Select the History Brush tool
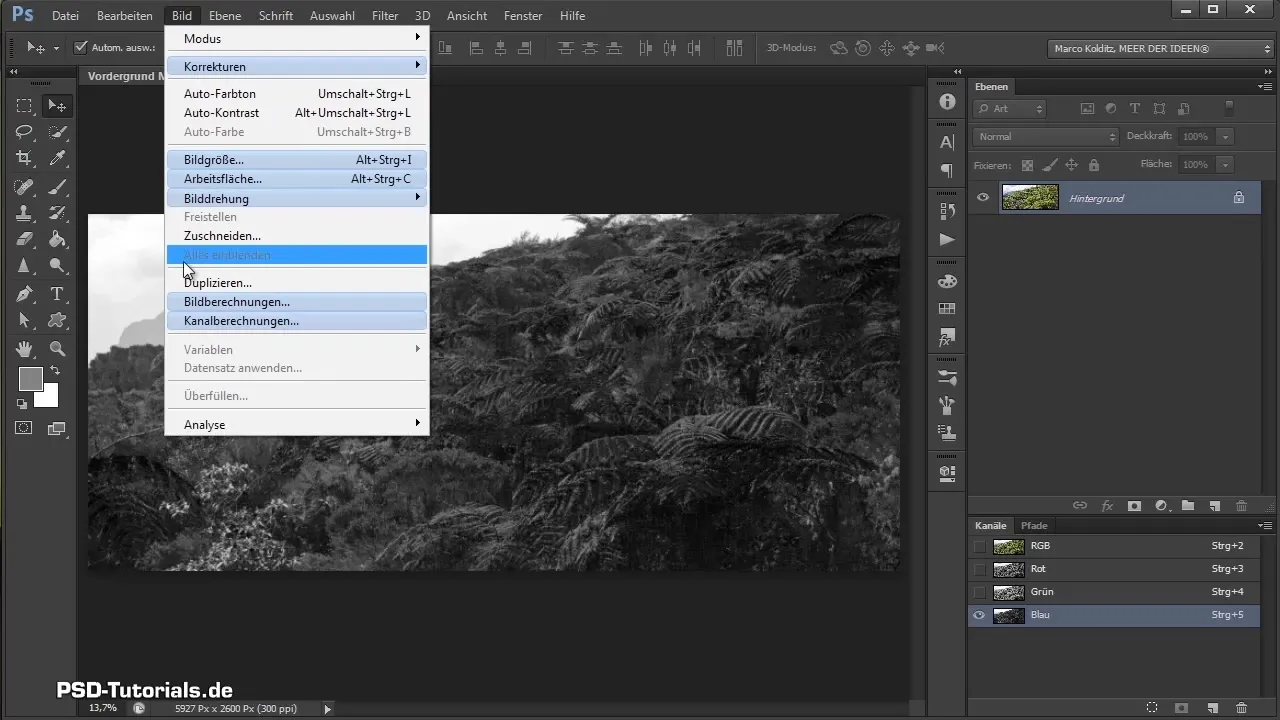Screen dimensions: 1280x720 (58, 212)
